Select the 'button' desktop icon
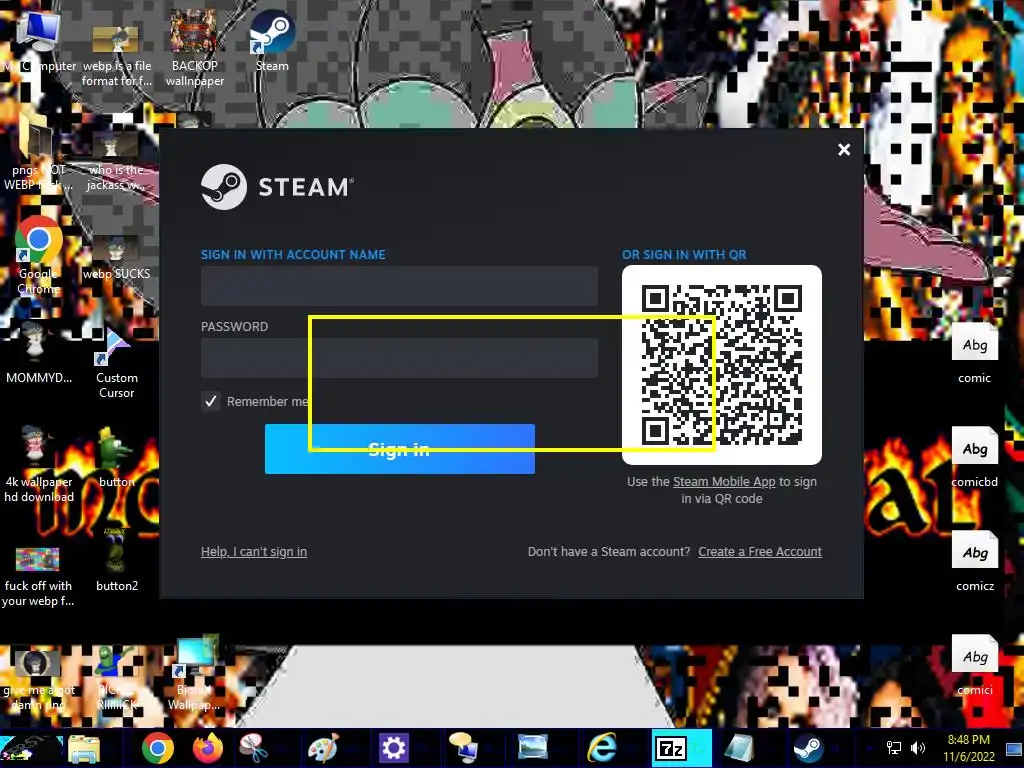The image size is (1024, 768). pos(116,457)
